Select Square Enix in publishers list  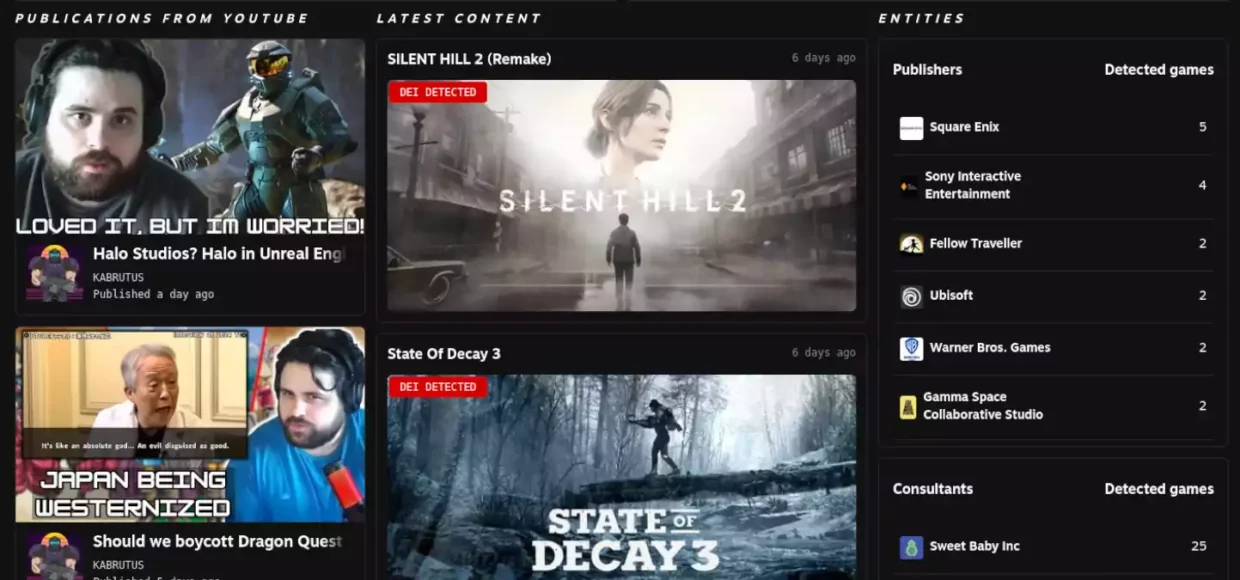(x=964, y=127)
